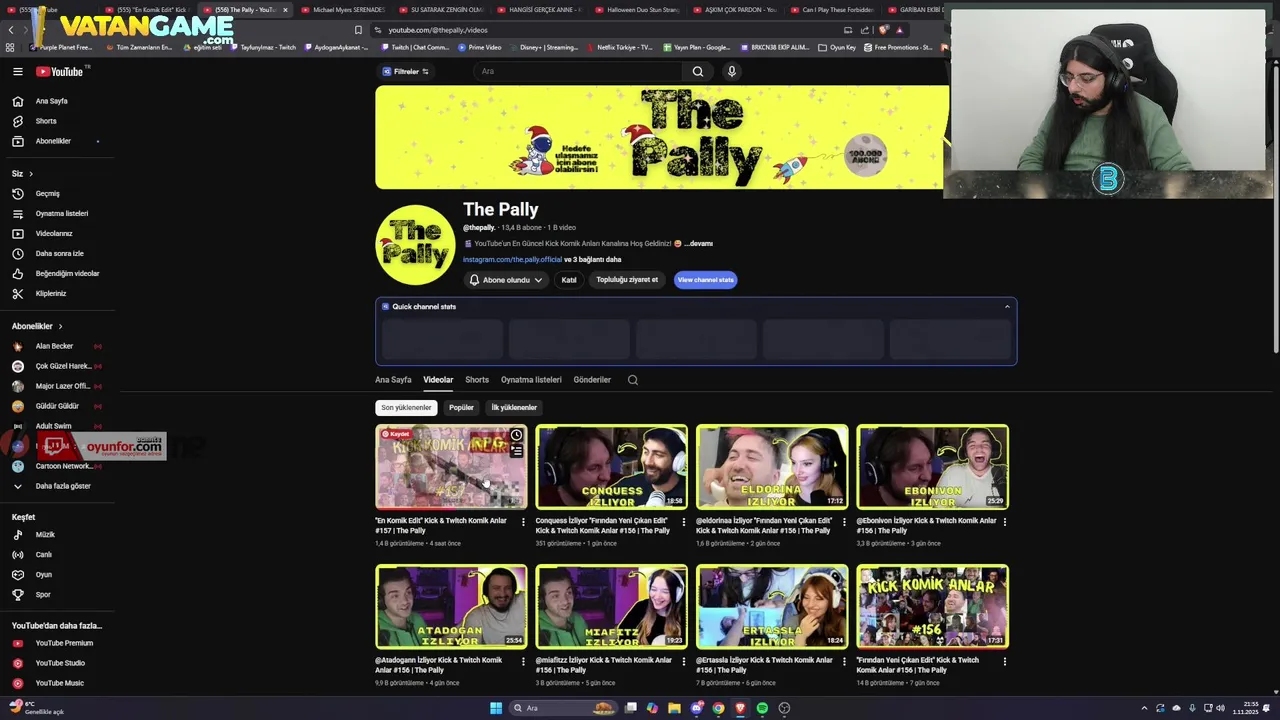Open Geçmiş history page
Image resolution: width=1280 pixels, height=720 pixels.
(x=48, y=193)
